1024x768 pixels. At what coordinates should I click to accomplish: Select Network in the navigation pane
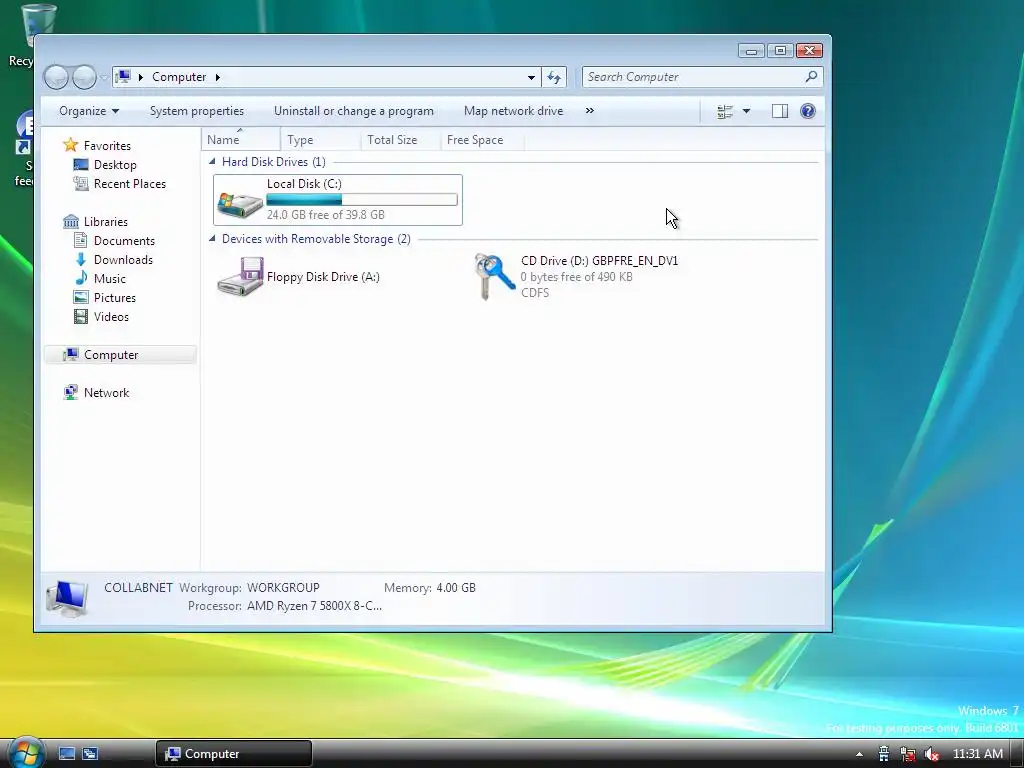click(x=106, y=392)
